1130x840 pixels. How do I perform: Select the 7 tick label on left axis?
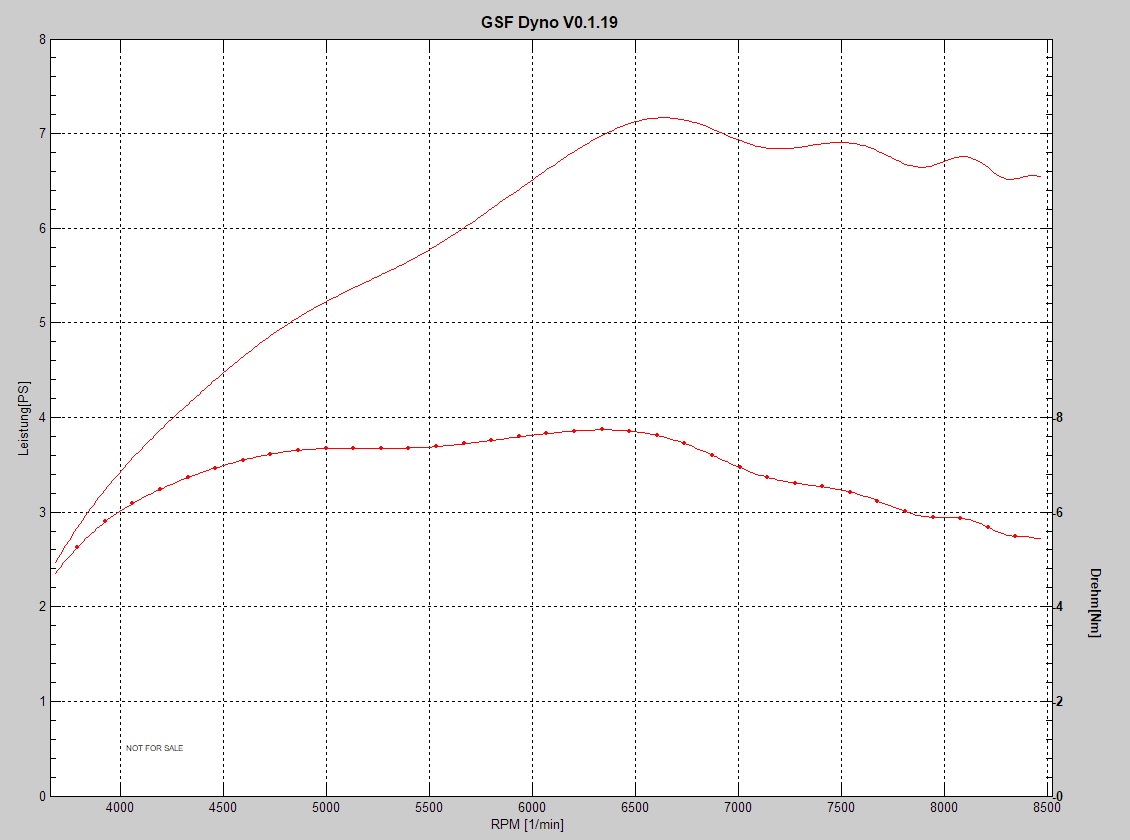pyautogui.click(x=41, y=133)
